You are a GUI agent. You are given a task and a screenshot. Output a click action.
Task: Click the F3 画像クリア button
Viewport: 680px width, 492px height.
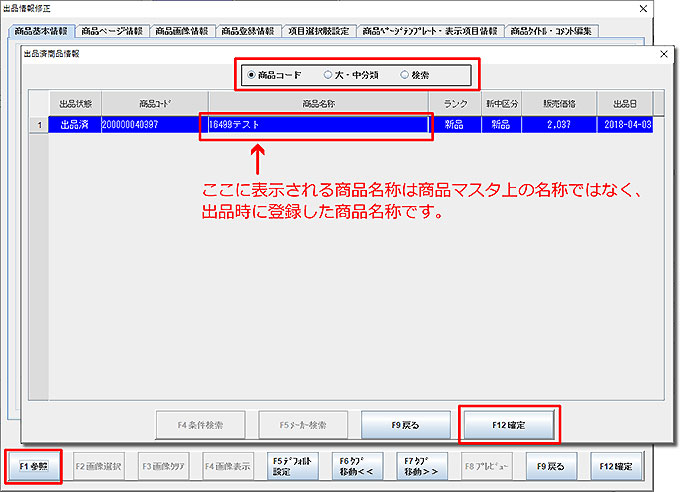163,466
